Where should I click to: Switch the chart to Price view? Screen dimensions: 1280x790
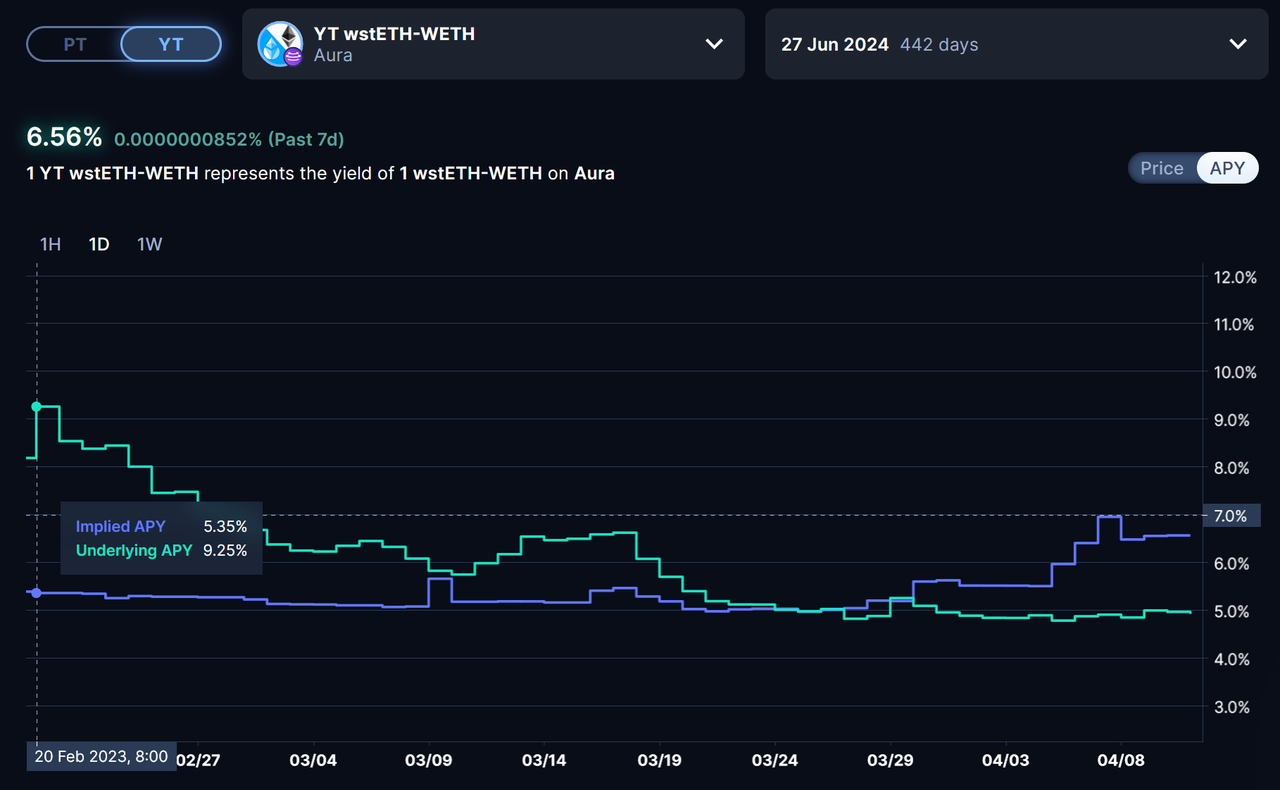1161,168
